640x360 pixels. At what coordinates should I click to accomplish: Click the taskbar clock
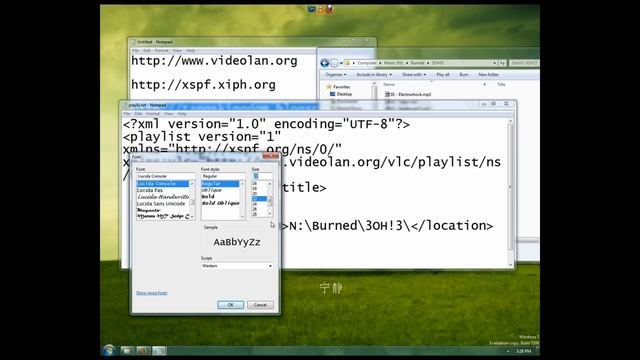524,351
